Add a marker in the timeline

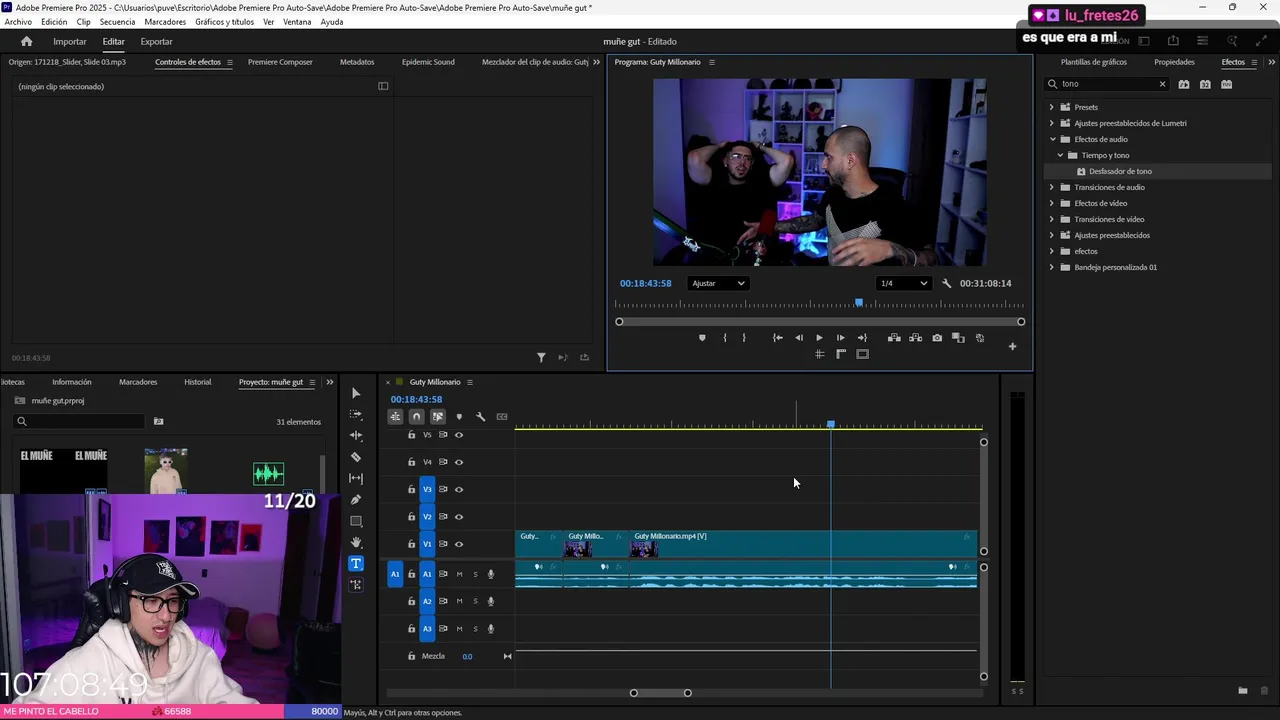tap(459, 417)
